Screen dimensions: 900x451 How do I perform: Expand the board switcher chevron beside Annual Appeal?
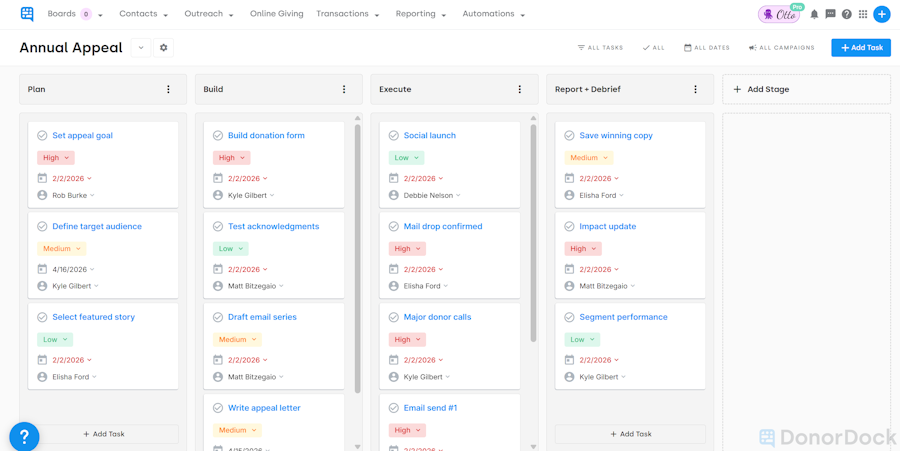point(141,48)
